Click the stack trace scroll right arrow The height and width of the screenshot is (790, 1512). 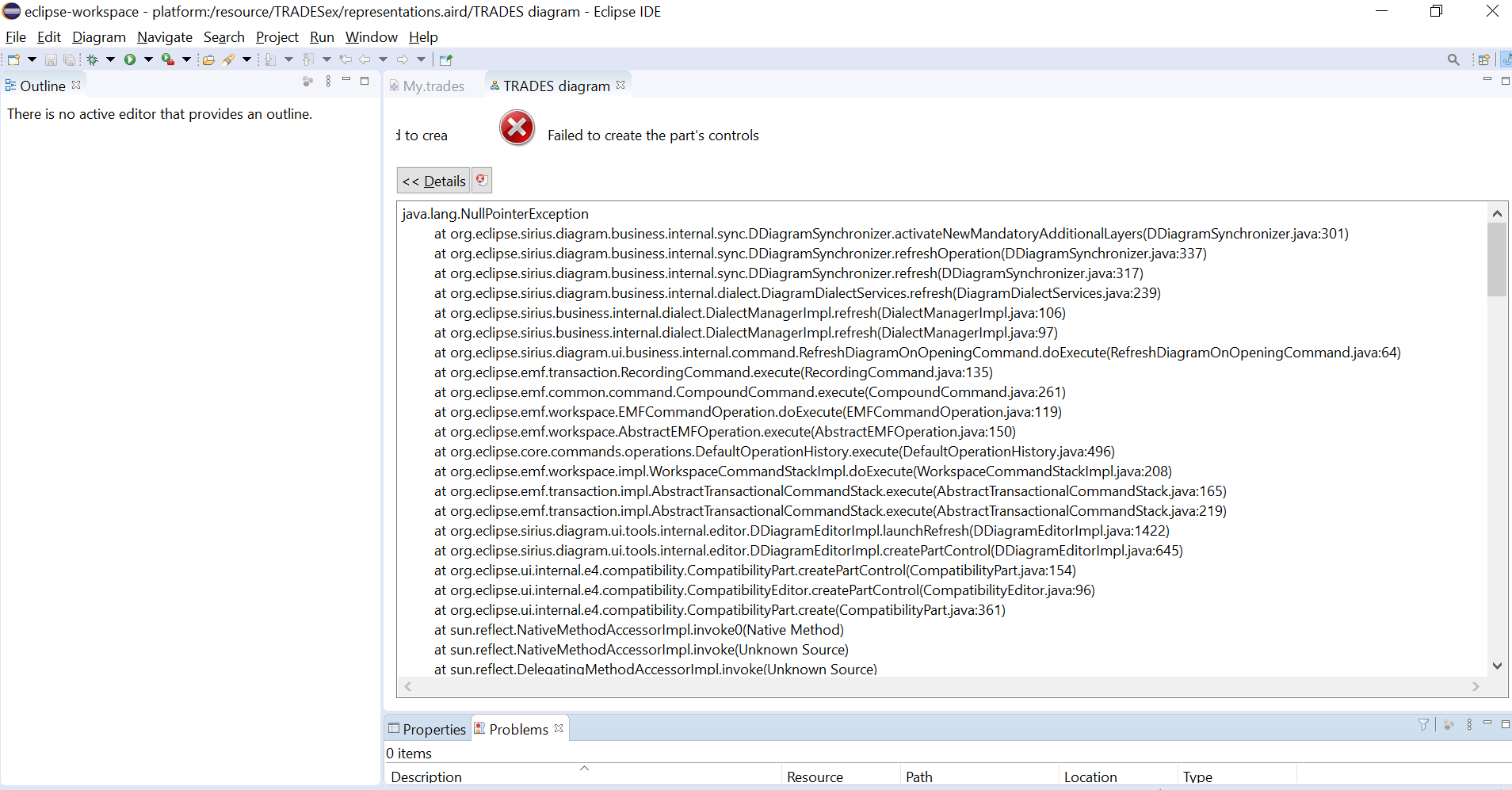[x=1476, y=686]
